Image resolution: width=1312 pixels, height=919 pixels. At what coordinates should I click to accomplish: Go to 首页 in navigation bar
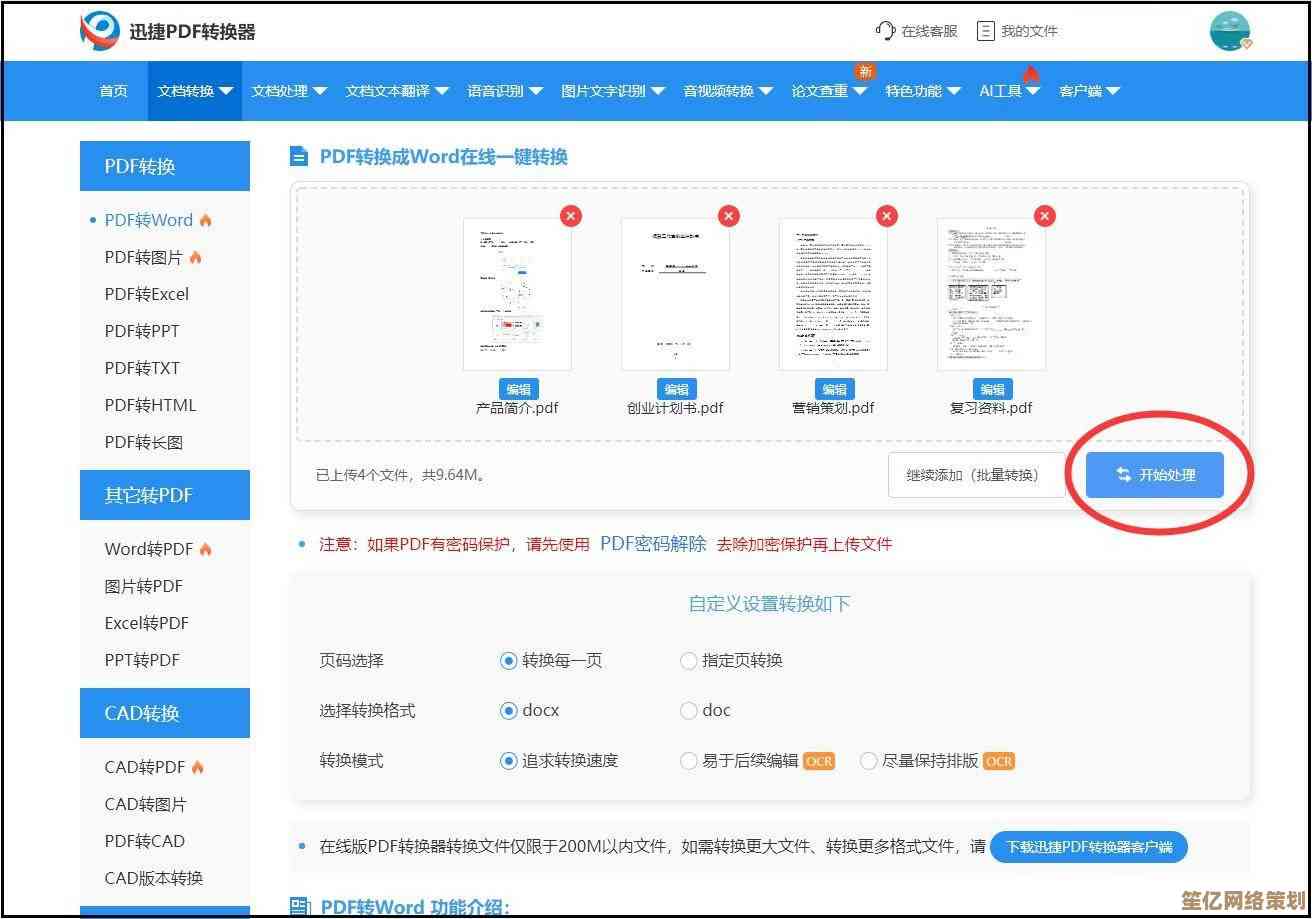pyautogui.click(x=113, y=91)
